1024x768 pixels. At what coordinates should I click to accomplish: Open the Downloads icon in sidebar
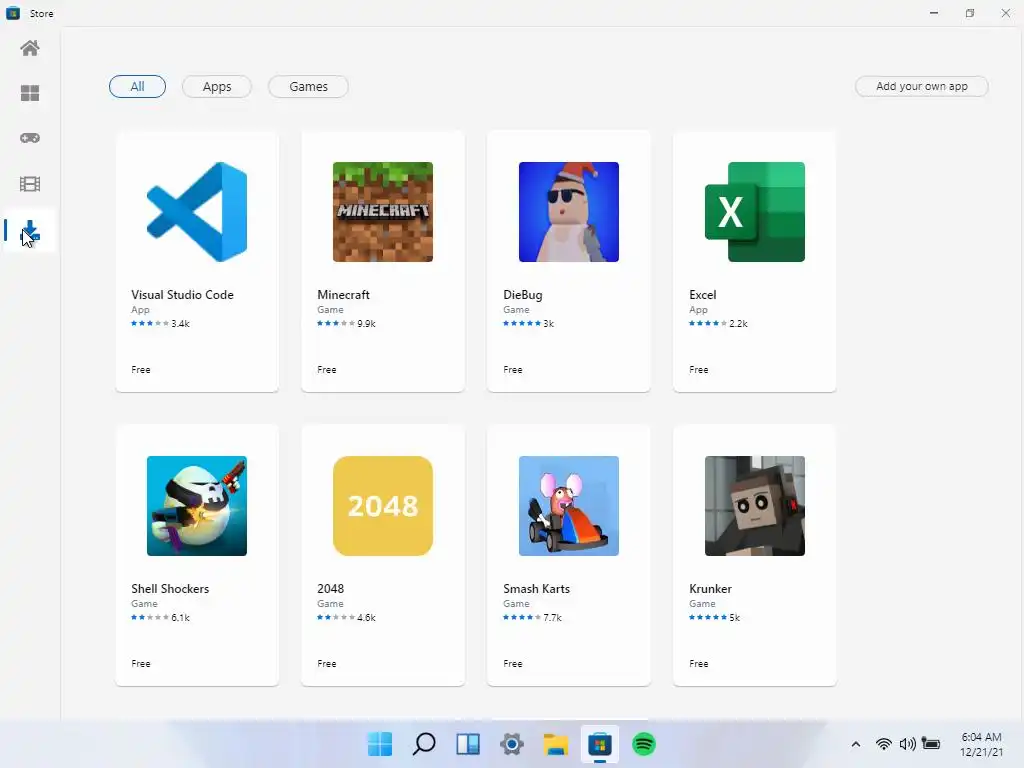(x=30, y=231)
